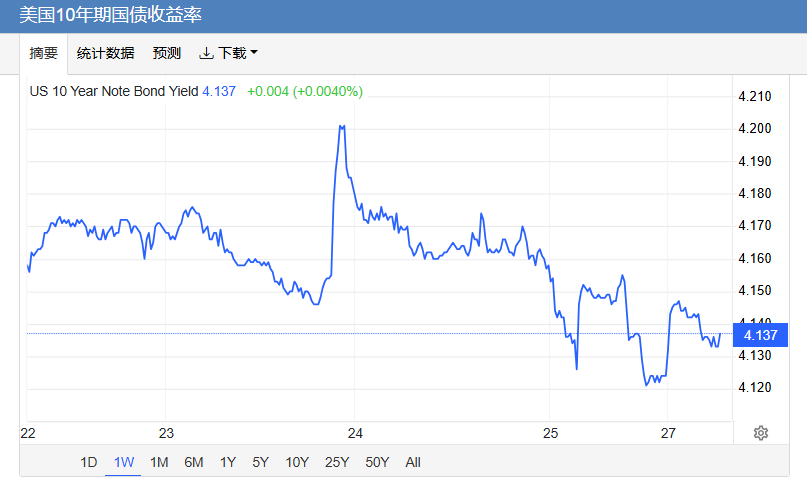The height and width of the screenshot is (491, 807).
Task: Switch chart to 50Y range
Action: click(377, 462)
